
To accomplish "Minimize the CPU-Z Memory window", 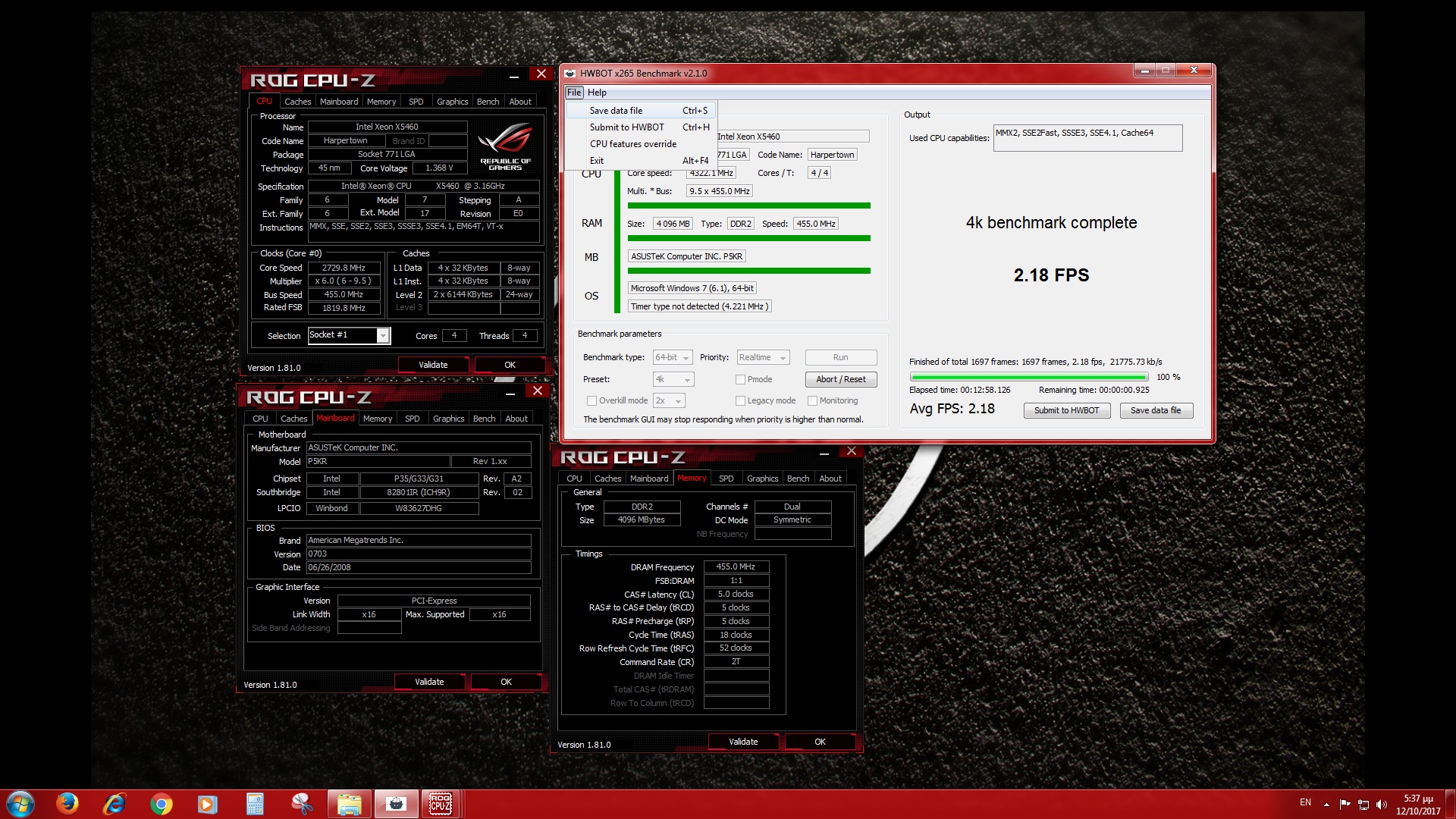I will [x=824, y=453].
